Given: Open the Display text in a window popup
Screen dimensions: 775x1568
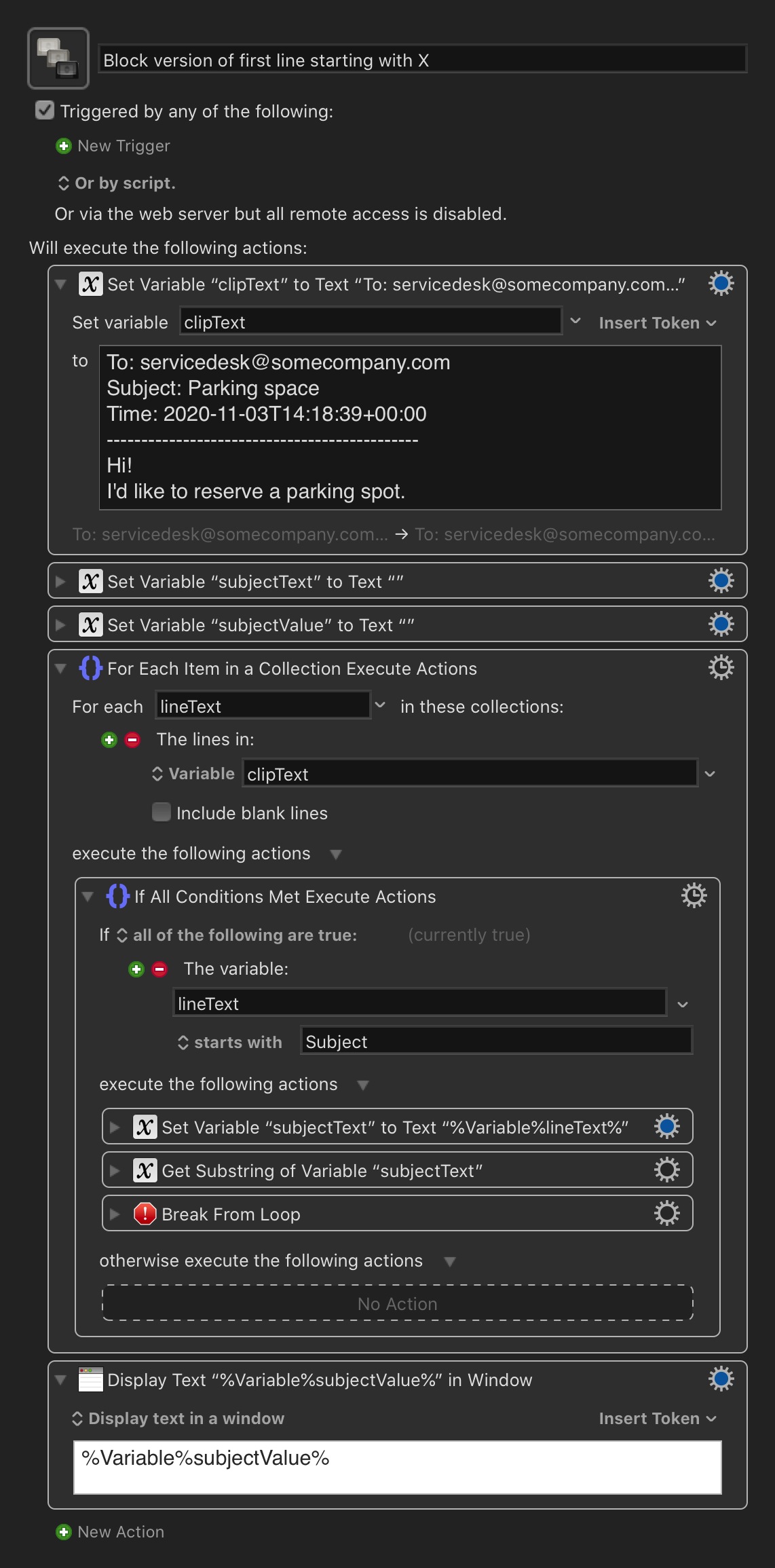Looking at the screenshot, I should pyautogui.click(x=178, y=1419).
